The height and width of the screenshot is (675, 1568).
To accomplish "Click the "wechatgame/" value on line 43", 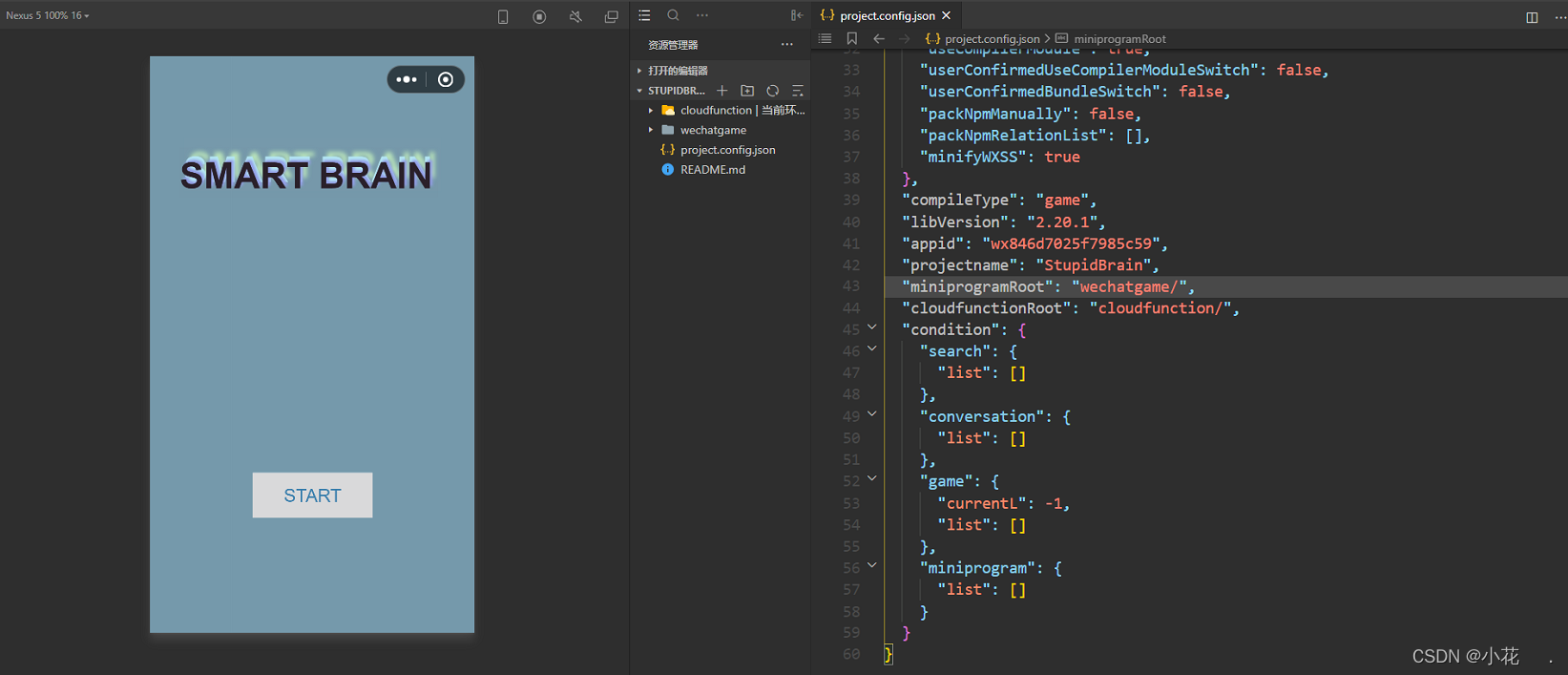I will 1129,286.
